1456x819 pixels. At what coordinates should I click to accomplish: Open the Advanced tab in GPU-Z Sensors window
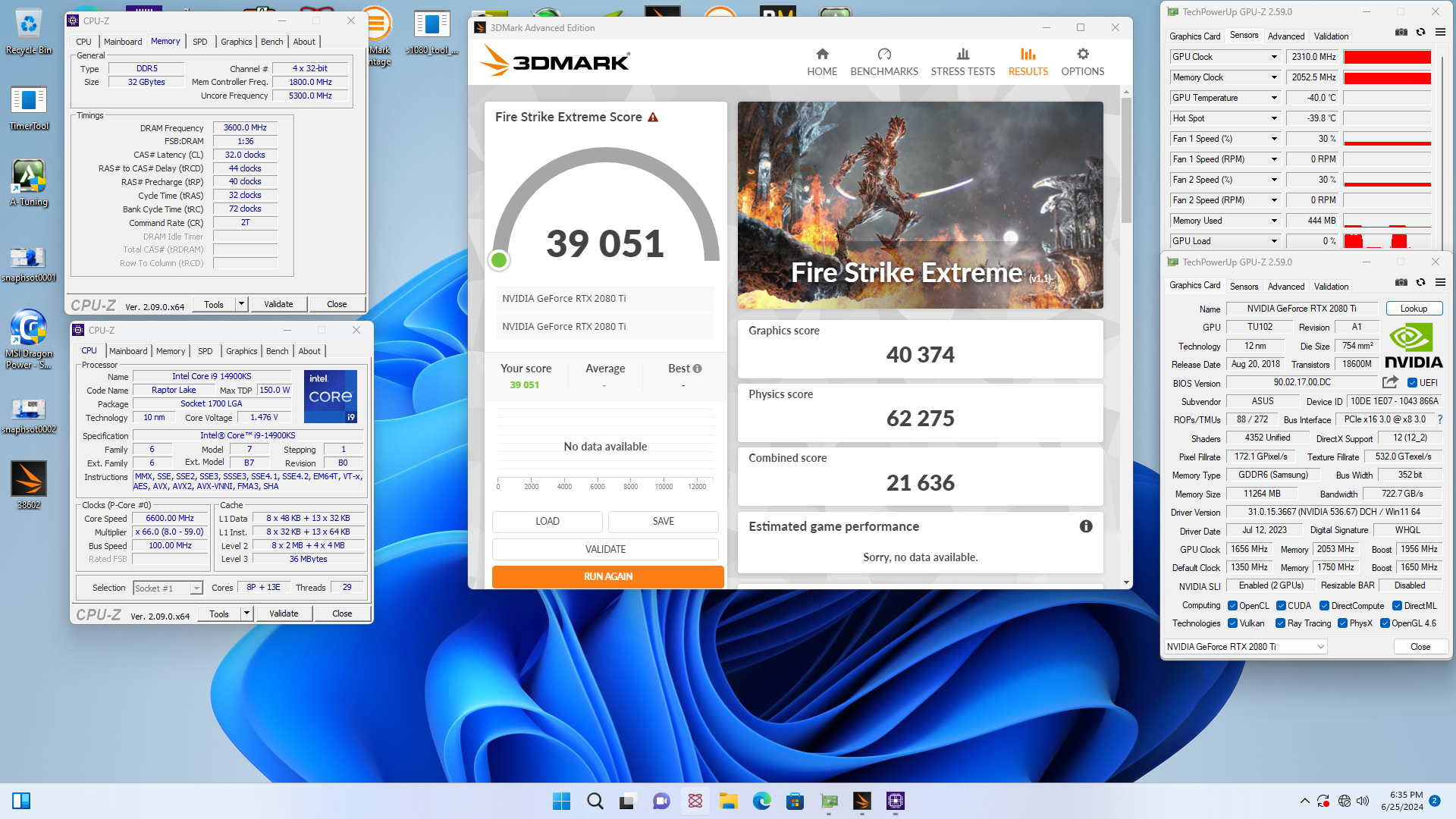[1286, 36]
